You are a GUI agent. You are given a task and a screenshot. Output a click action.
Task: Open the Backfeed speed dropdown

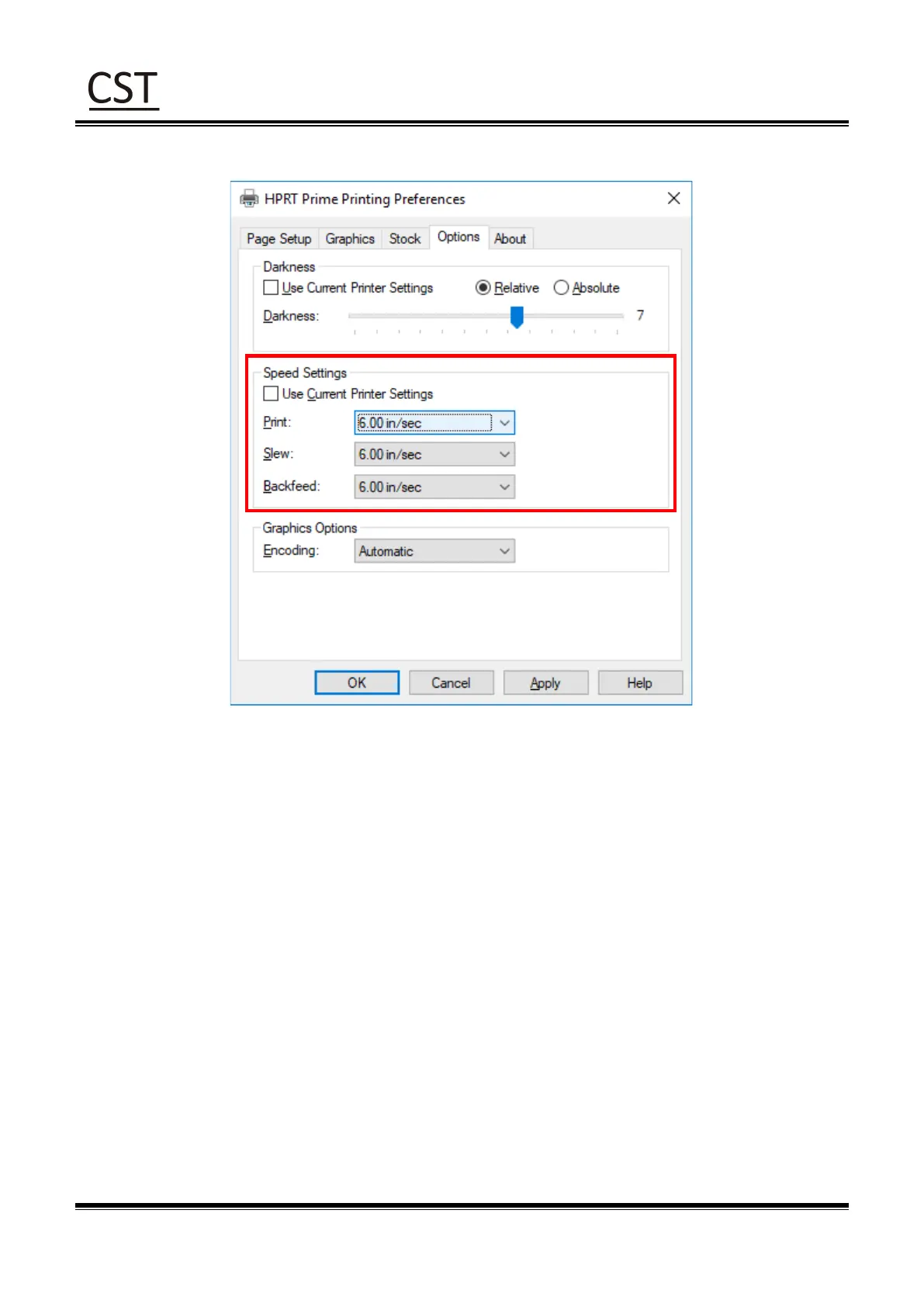(434, 487)
